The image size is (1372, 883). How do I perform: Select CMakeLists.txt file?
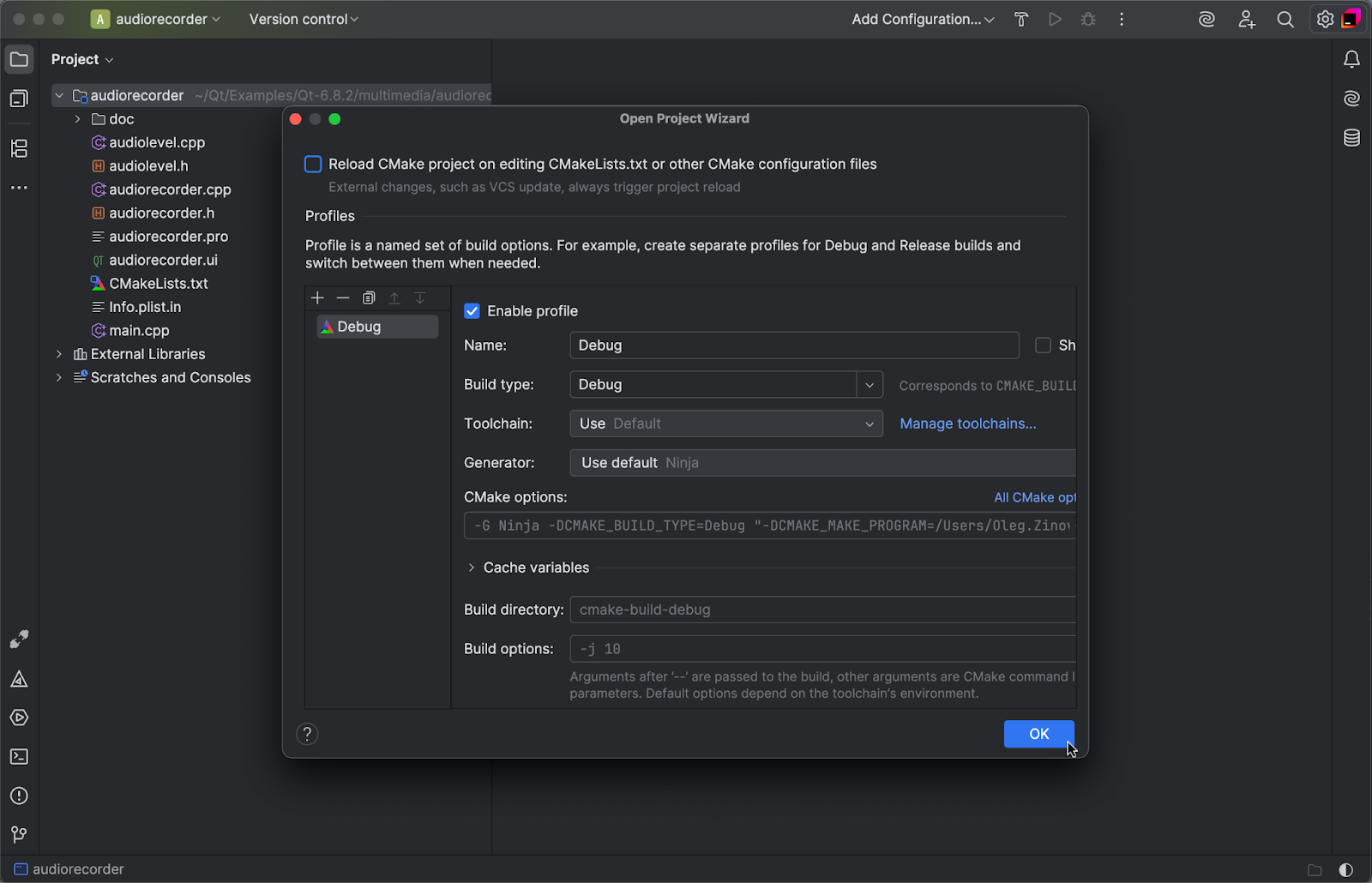coord(158,284)
